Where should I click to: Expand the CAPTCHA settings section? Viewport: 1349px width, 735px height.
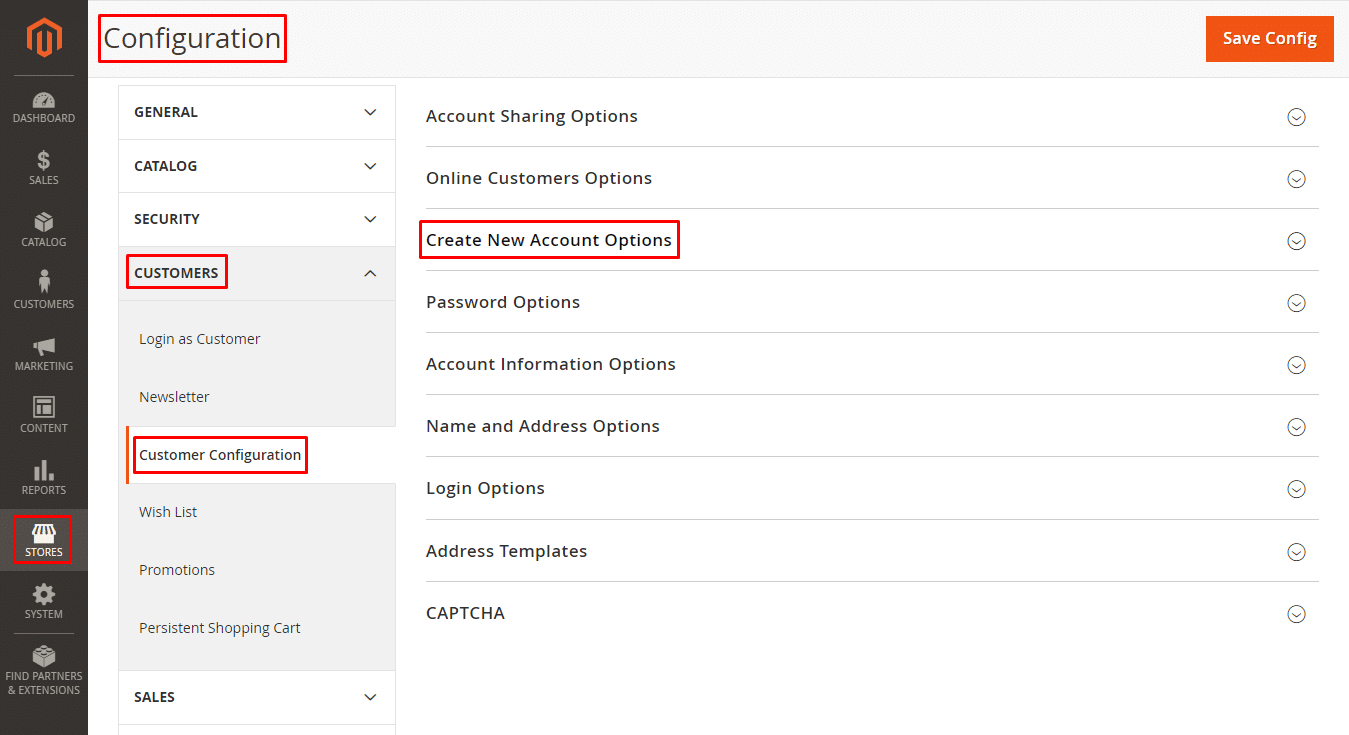pos(465,613)
